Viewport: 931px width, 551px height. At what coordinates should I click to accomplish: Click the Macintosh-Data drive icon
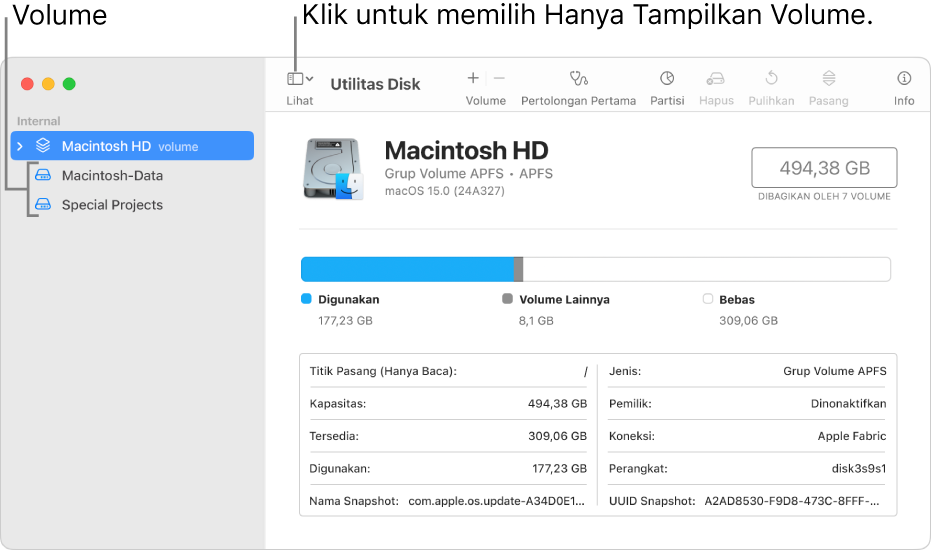[43, 175]
